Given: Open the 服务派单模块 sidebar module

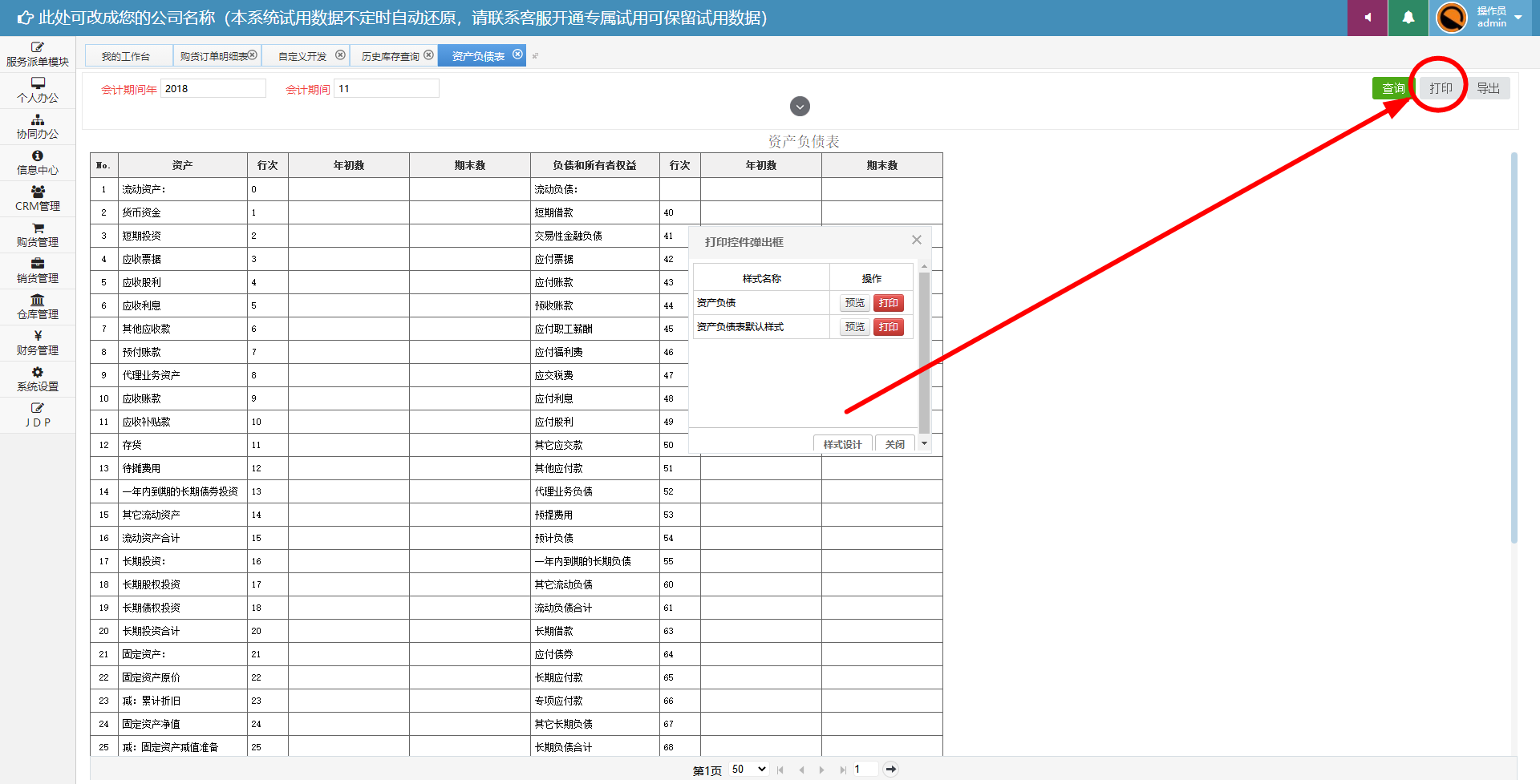Looking at the screenshot, I should 38,55.
